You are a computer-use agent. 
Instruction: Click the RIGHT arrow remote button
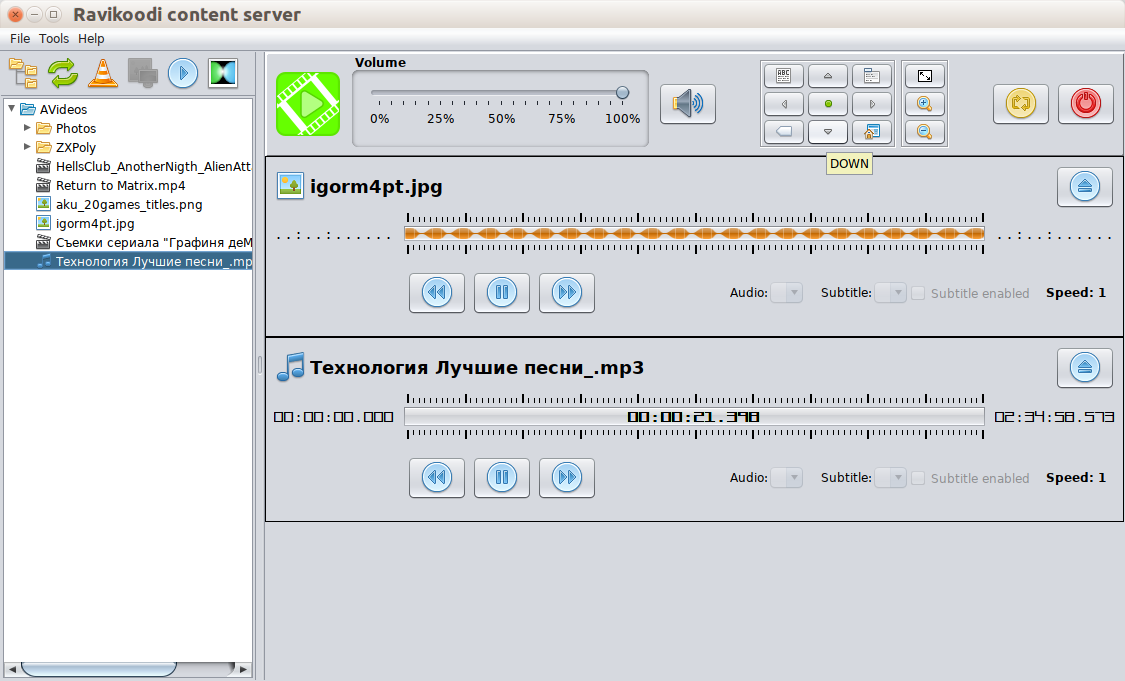click(x=872, y=104)
